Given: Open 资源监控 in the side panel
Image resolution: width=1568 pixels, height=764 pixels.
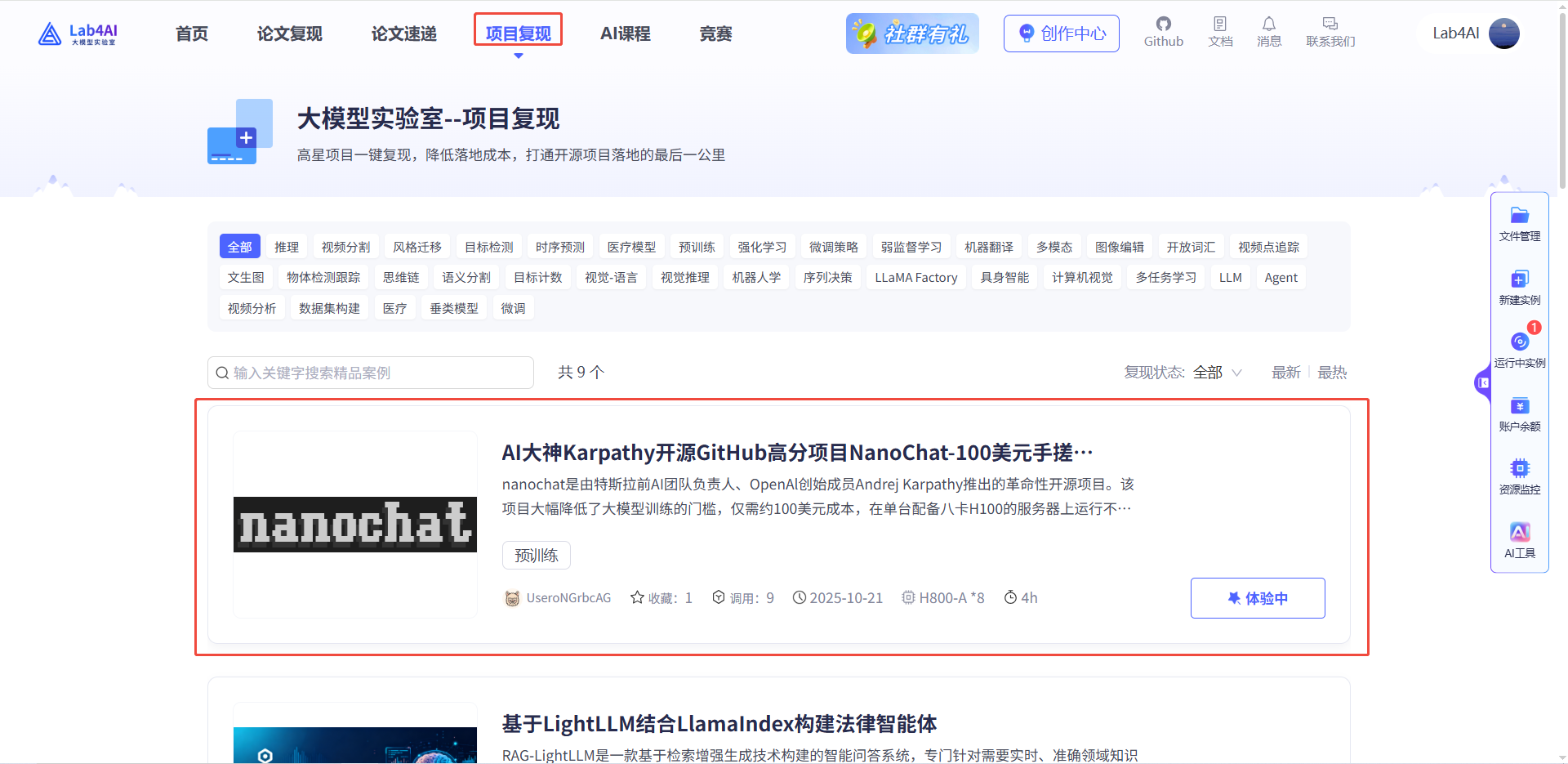Looking at the screenshot, I should click(x=1520, y=477).
